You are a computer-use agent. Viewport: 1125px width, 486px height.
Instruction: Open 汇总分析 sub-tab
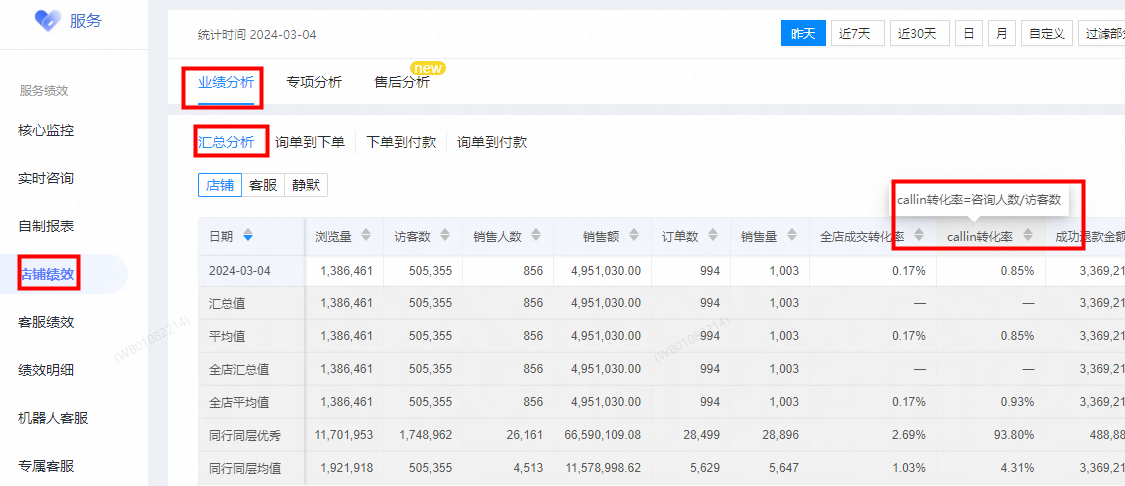coord(226,142)
